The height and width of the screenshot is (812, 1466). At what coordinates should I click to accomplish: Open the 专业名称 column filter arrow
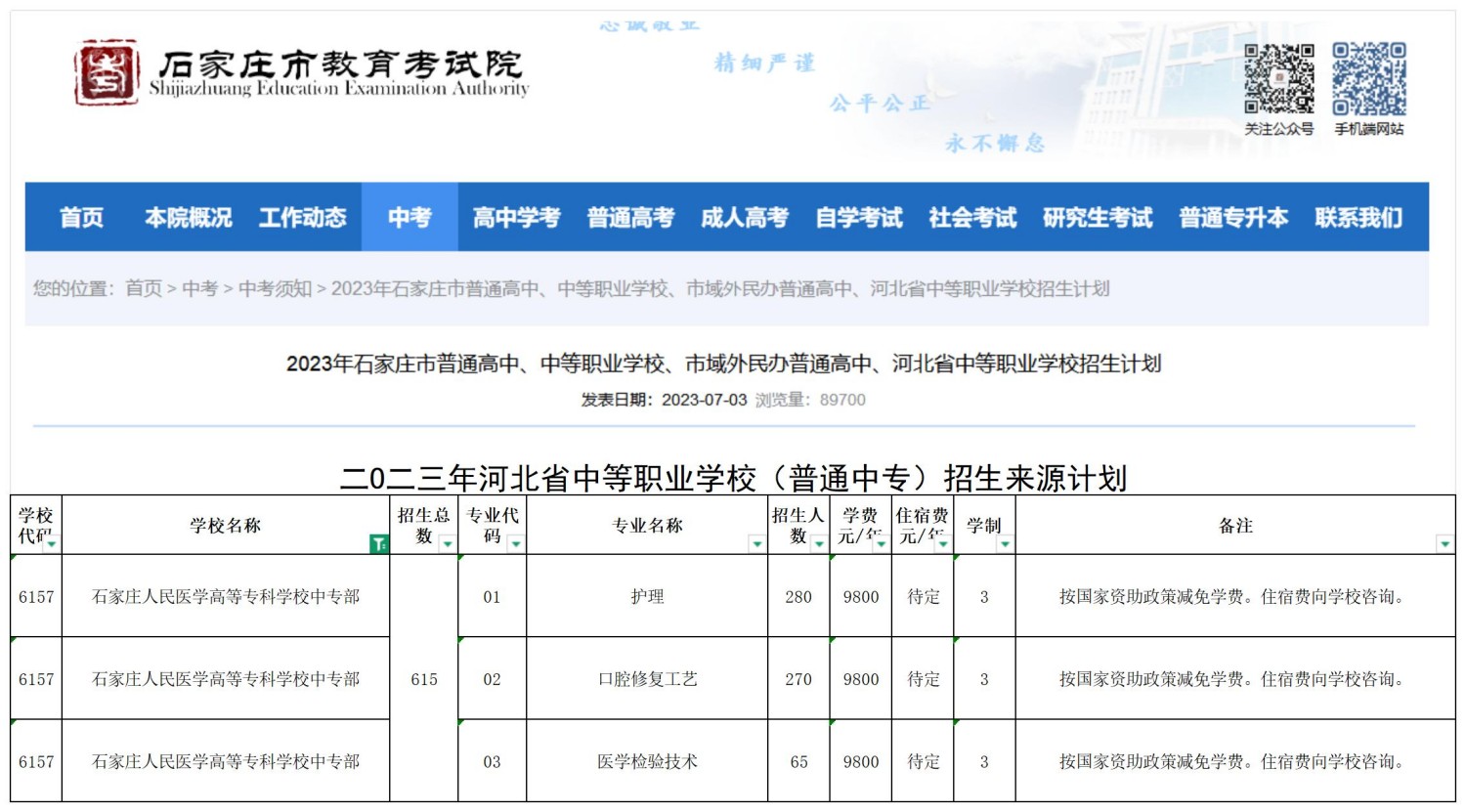pyautogui.click(x=756, y=544)
